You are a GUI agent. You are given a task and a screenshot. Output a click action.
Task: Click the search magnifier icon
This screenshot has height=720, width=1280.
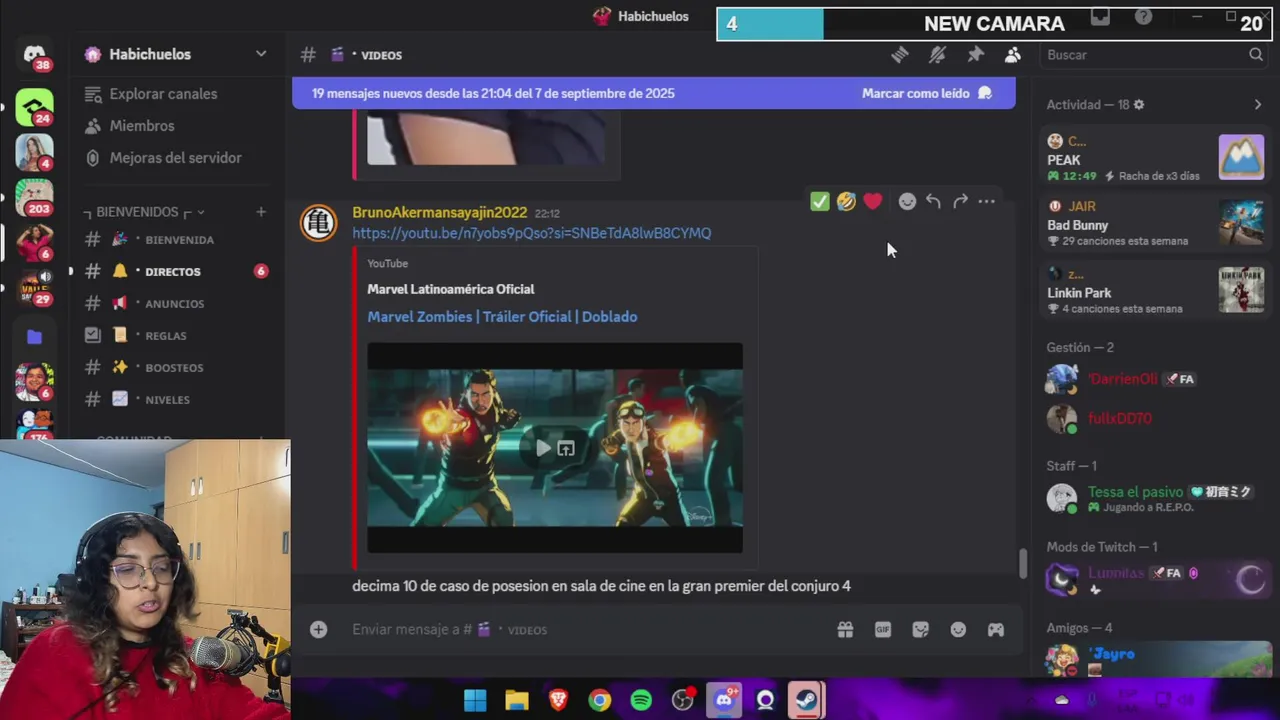[x=1256, y=55]
